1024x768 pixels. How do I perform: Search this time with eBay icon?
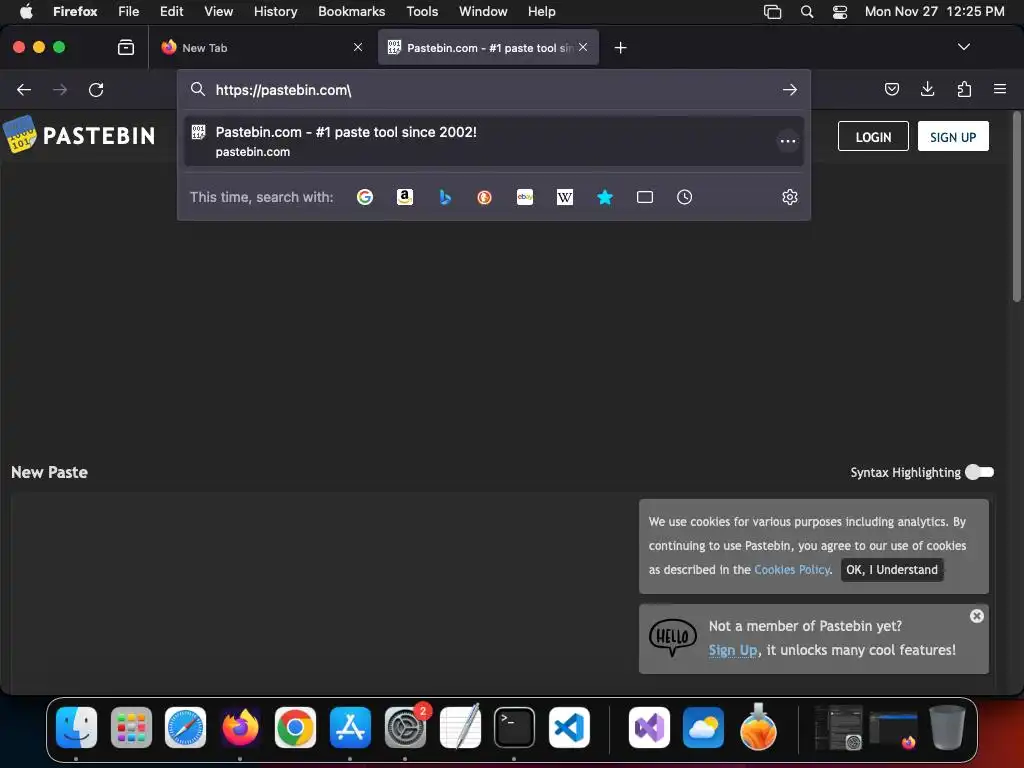[525, 197]
